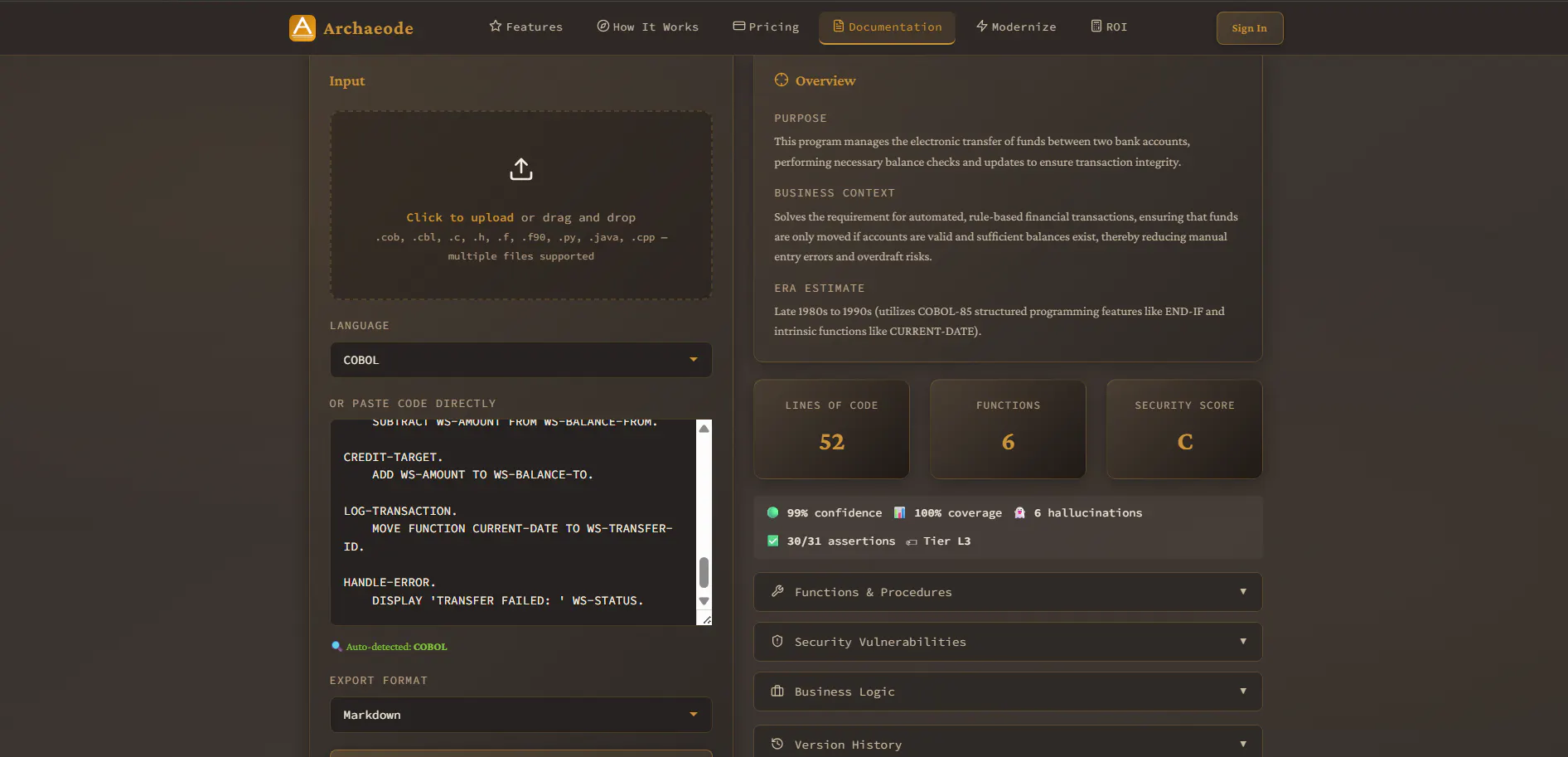
Task: Click the calculator icon beside ROI
Action: click(1096, 27)
